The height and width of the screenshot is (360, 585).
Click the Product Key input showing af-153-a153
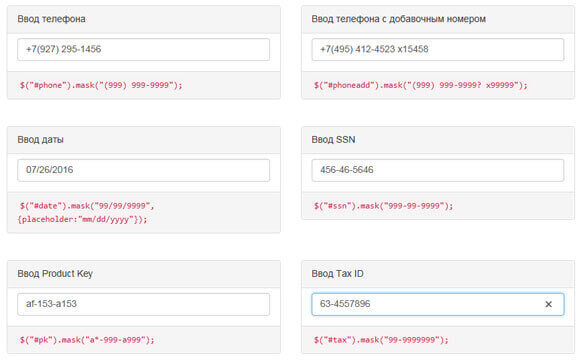point(143,304)
